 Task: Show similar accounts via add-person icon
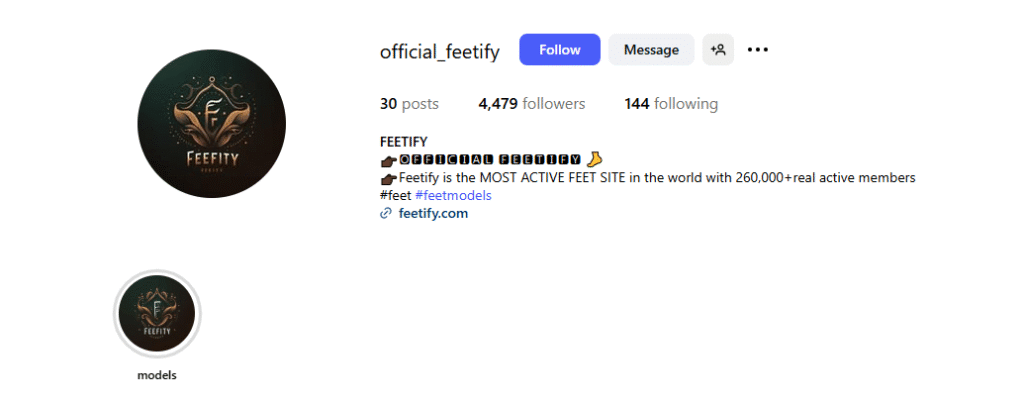(718, 49)
